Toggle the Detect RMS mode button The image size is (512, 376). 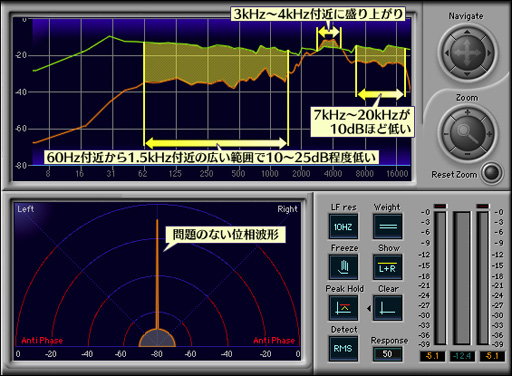(x=343, y=349)
